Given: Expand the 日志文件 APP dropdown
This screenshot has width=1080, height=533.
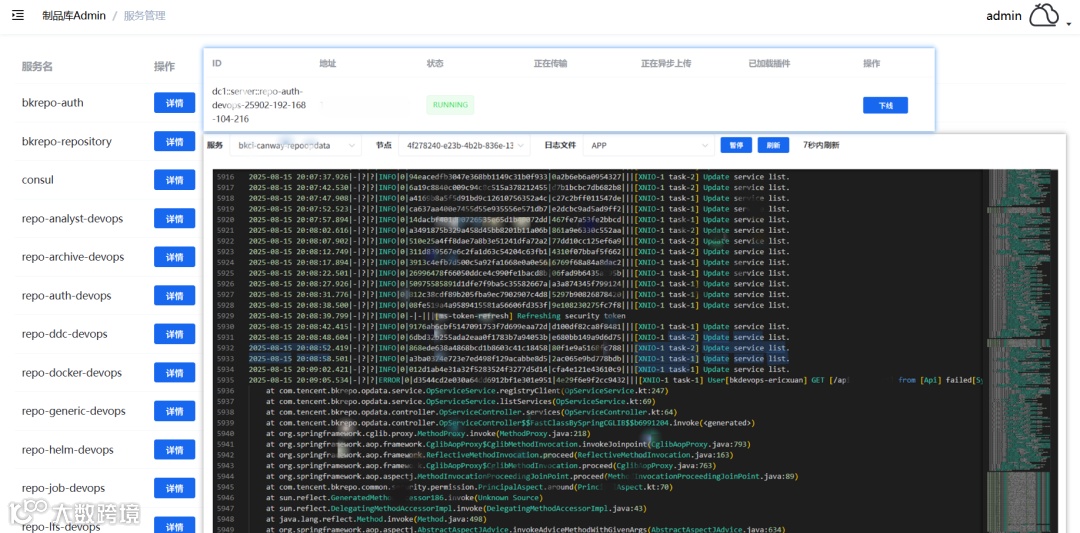Looking at the screenshot, I should (648, 146).
